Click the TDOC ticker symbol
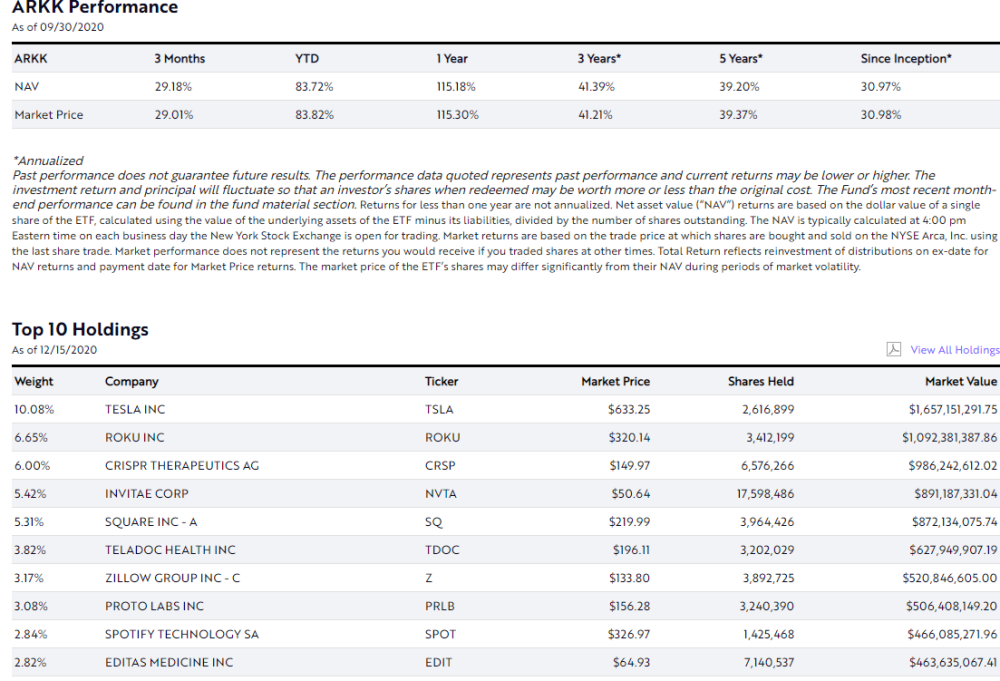Viewport: 1000px width, 681px height. pos(440,550)
